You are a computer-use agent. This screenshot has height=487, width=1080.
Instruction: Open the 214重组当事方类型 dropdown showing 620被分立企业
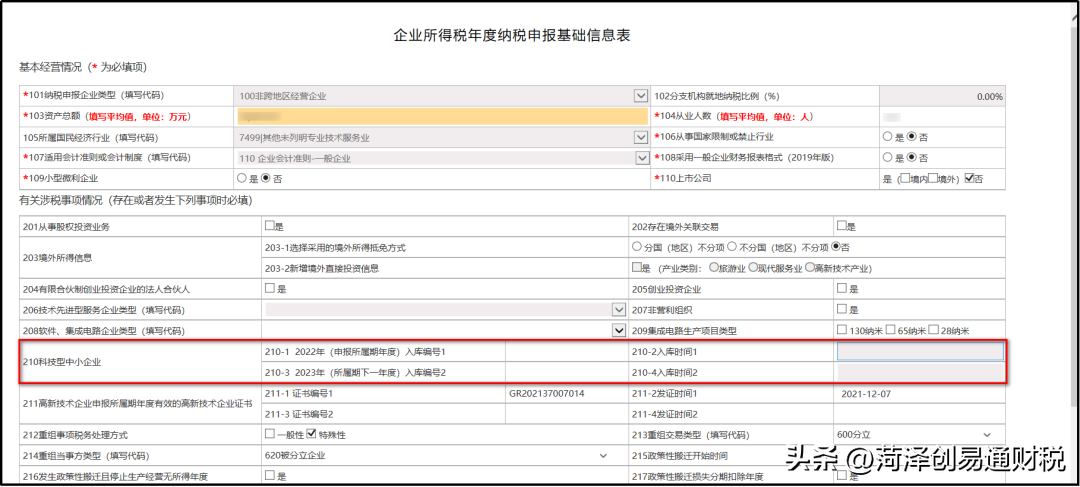tap(603, 455)
